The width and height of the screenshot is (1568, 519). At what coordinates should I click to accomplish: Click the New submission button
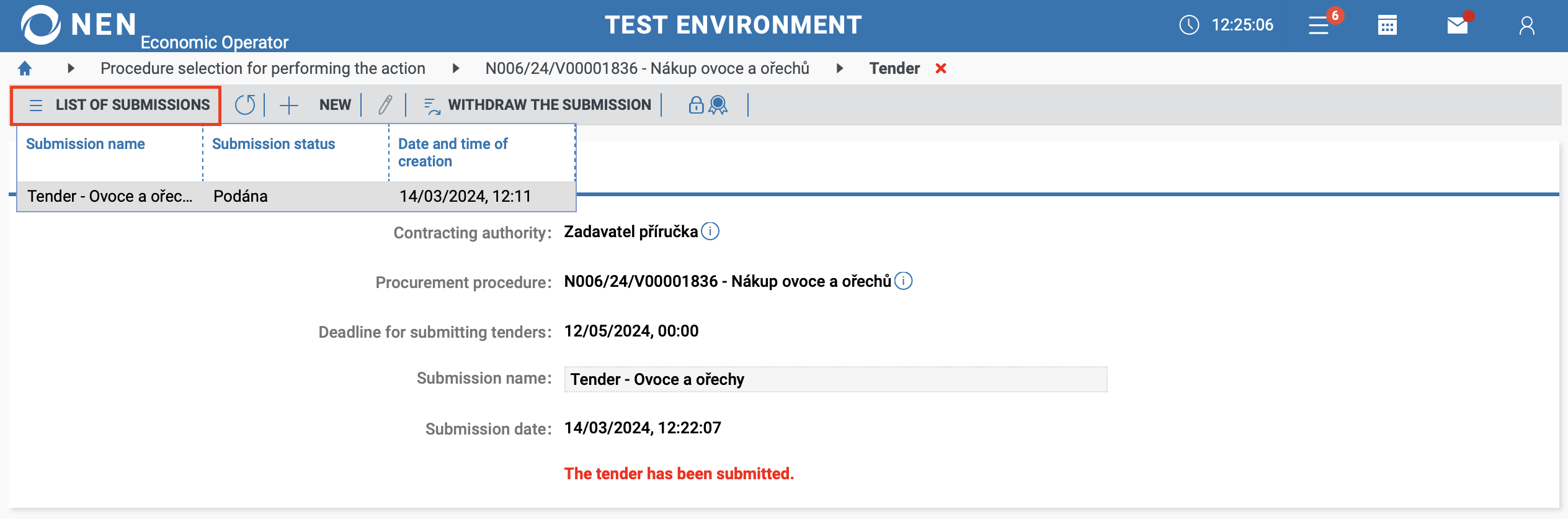316,105
